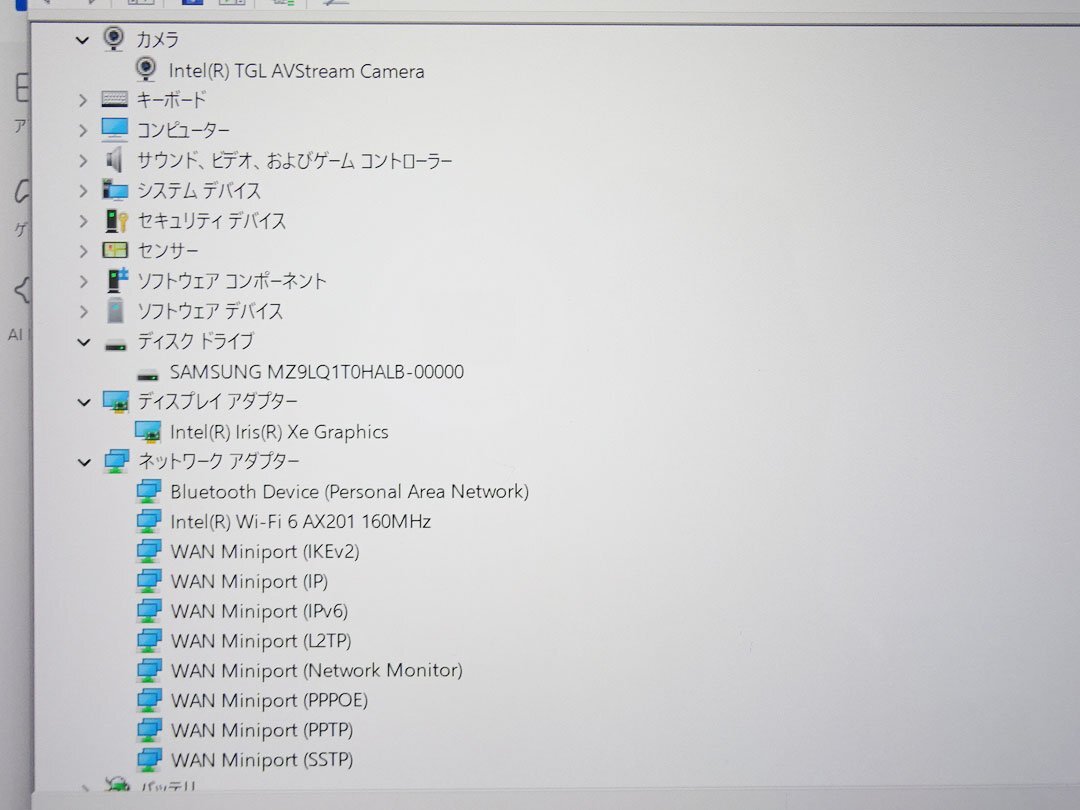Select the キーボード tree label
Image resolution: width=1080 pixels, height=810 pixels.
(171, 100)
